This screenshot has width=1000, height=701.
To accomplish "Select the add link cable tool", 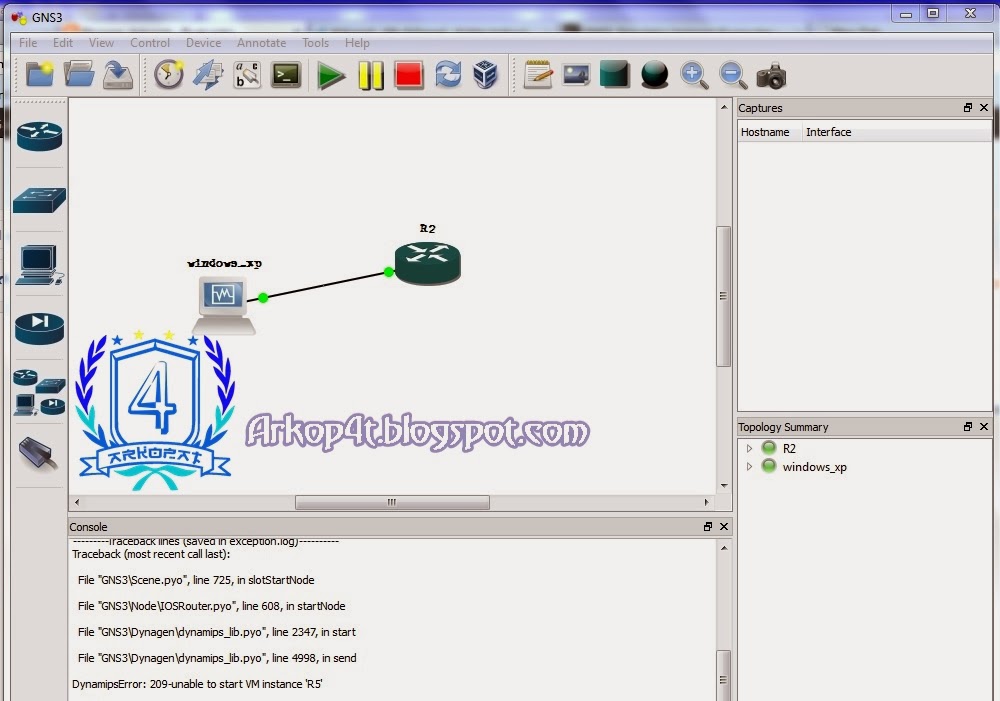I will (38, 454).
